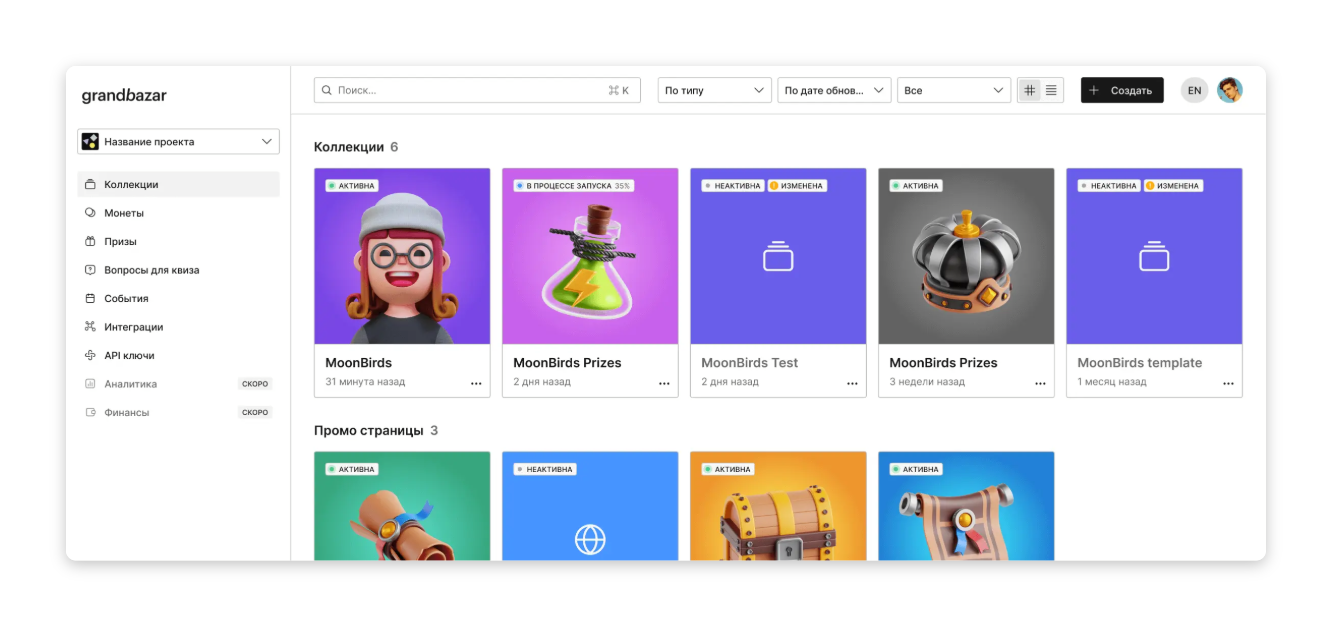Open three-dot menu for MoonBirds Test
The width and height of the screenshot is (1332, 626).
pos(852,383)
